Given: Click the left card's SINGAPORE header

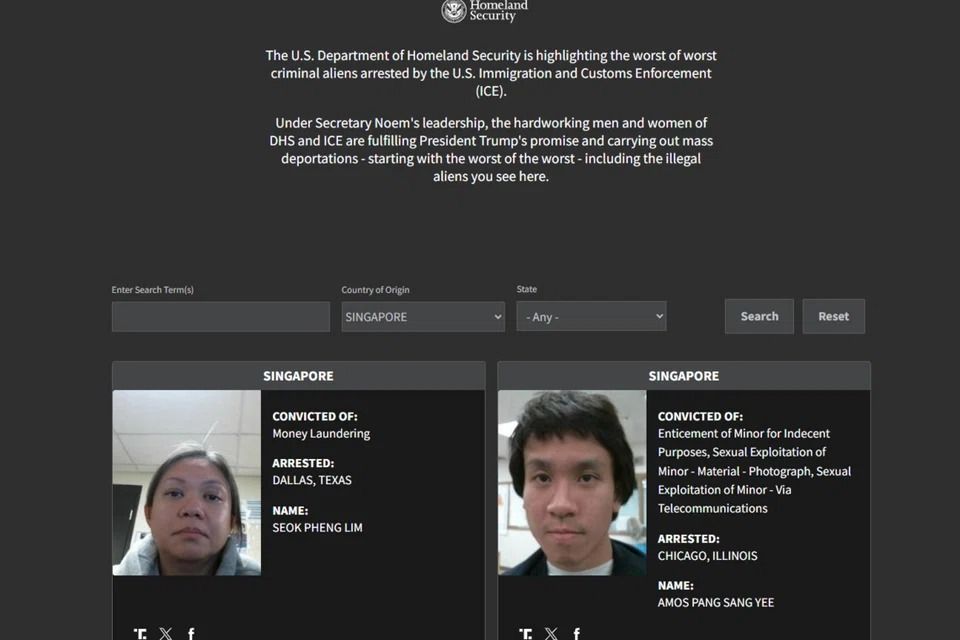Looking at the screenshot, I should pos(297,375).
